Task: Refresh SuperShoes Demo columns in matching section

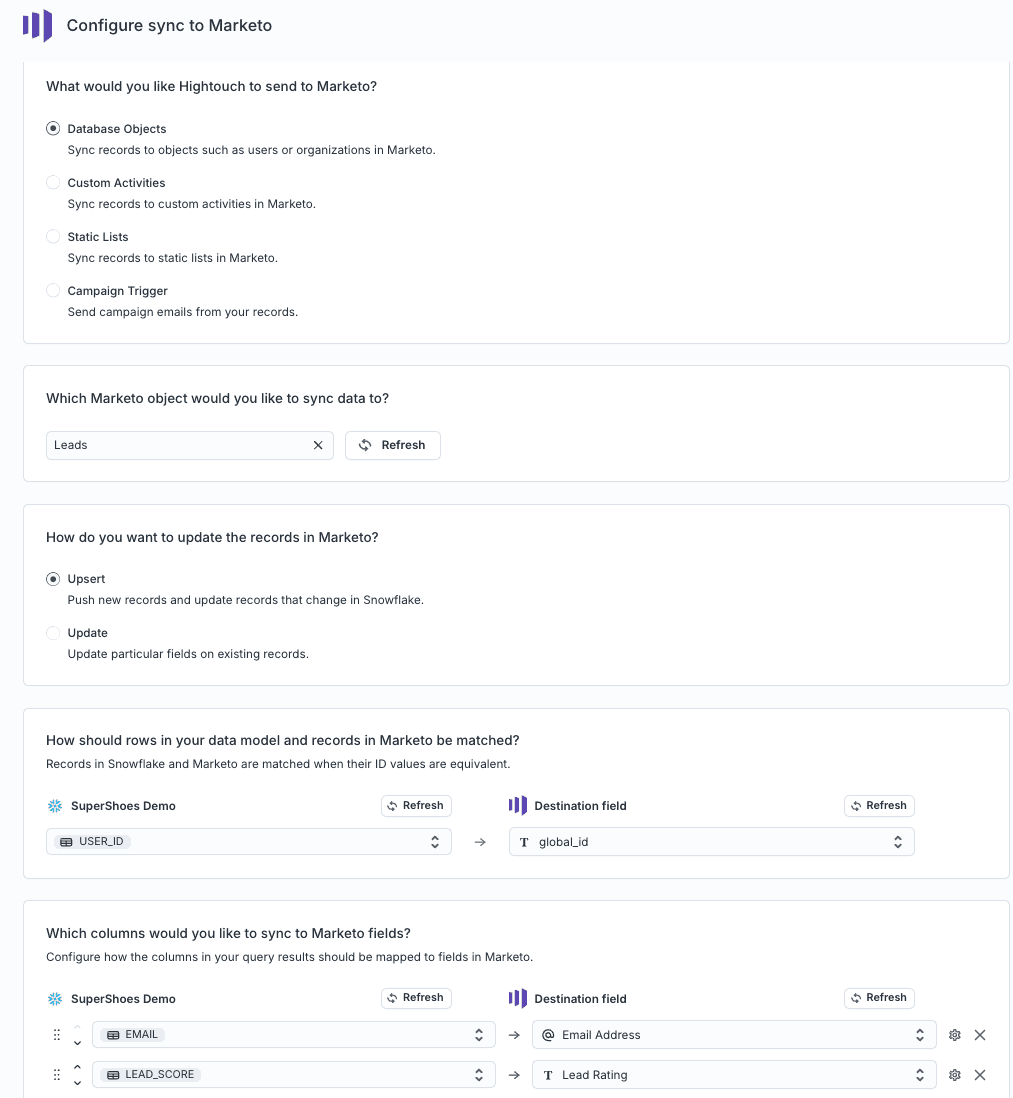Action: 416,805
